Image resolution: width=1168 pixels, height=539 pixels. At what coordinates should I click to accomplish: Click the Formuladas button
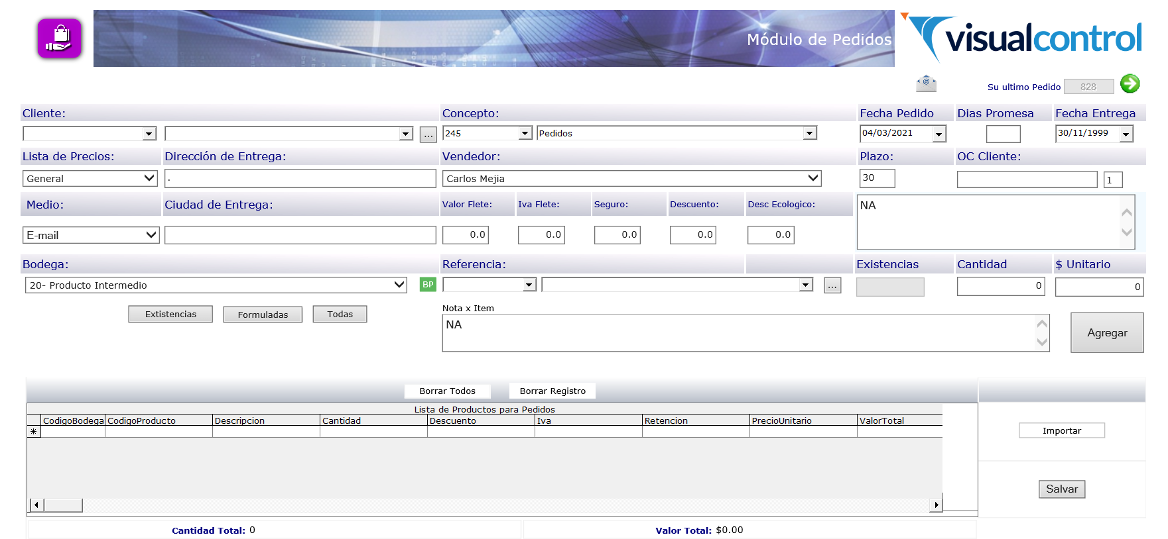(263, 314)
